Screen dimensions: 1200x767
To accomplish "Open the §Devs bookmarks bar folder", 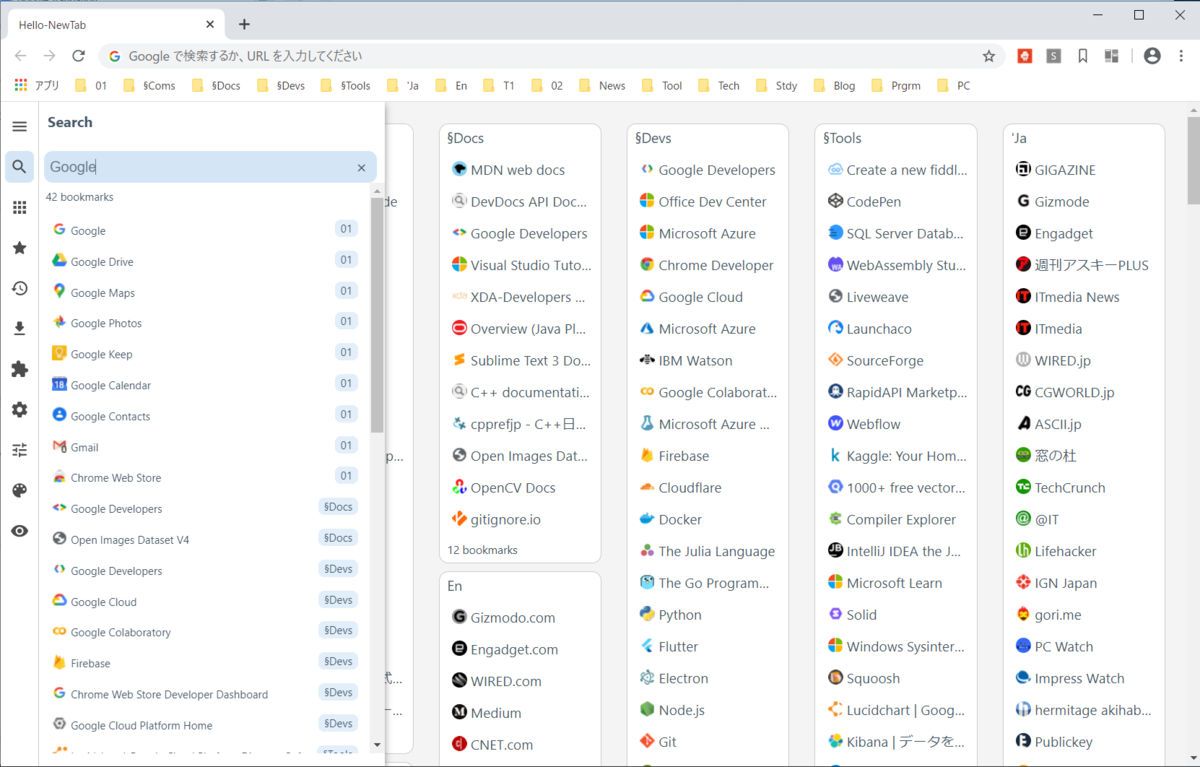I will click(x=281, y=85).
